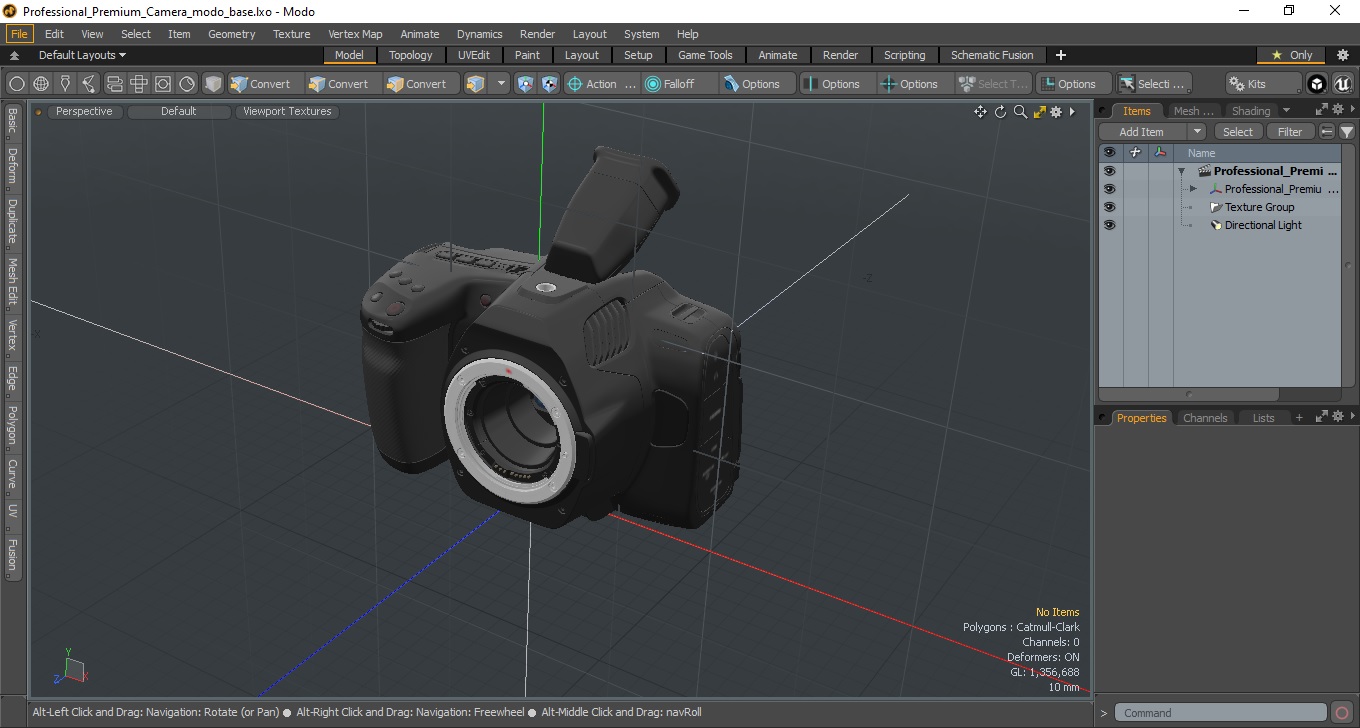The width and height of the screenshot is (1360, 728).
Task: Open Options next to the Falloff button
Action: point(758,84)
